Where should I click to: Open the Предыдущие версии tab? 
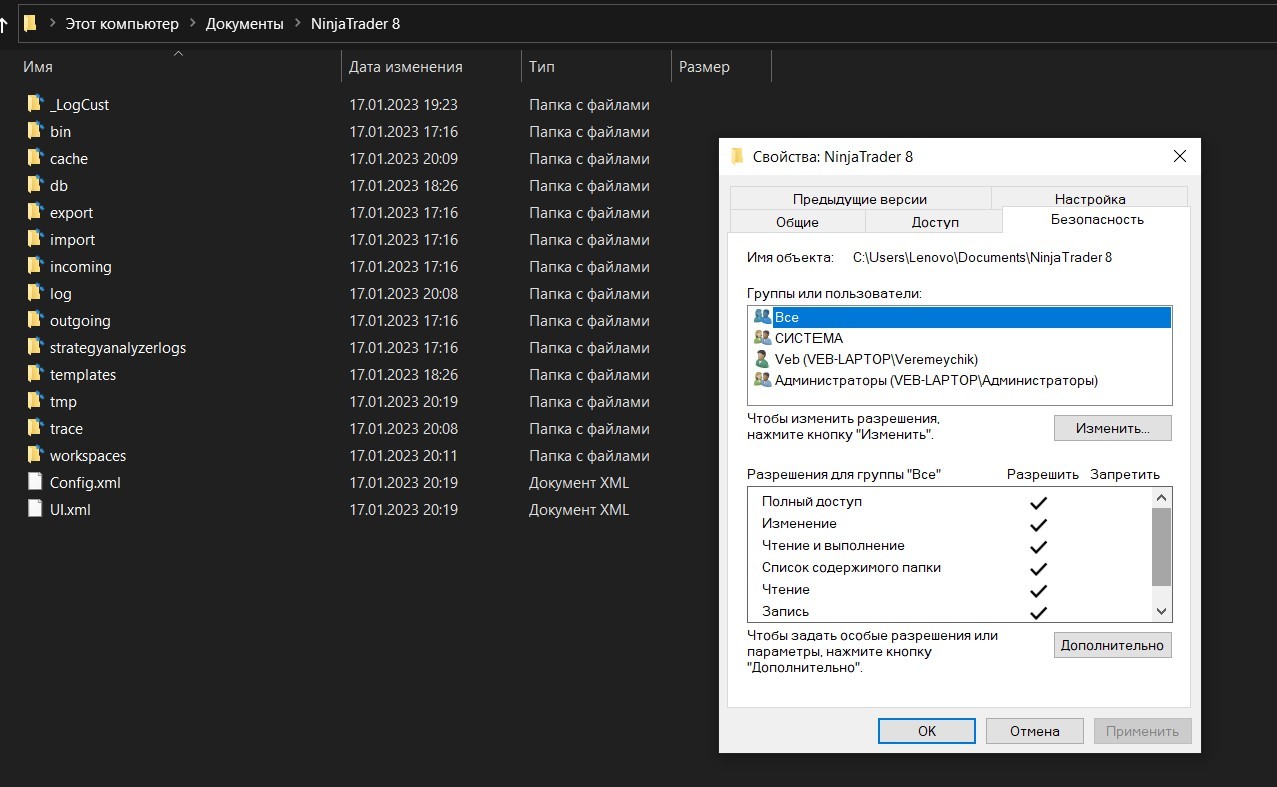[859, 199]
